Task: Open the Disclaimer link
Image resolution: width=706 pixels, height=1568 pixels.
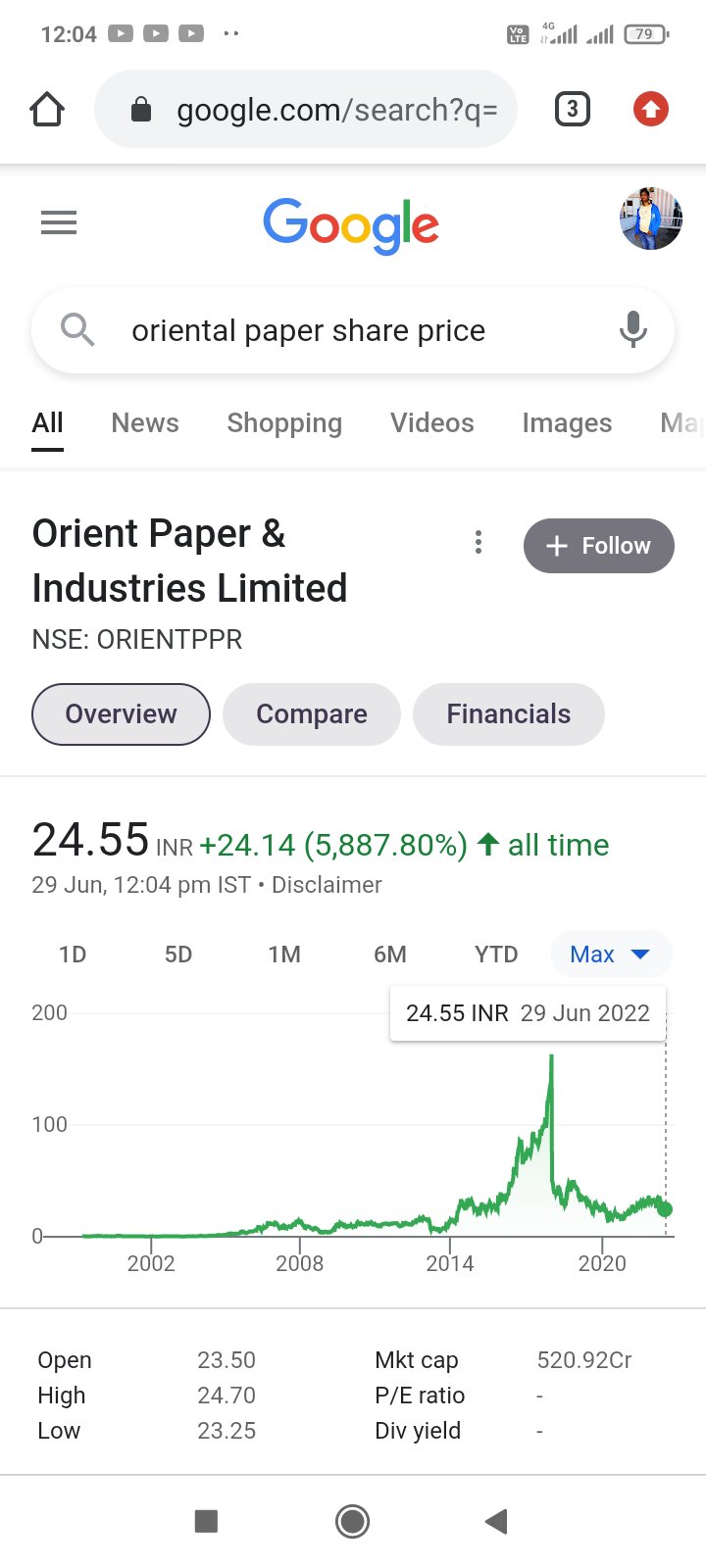Action: pos(327,885)
